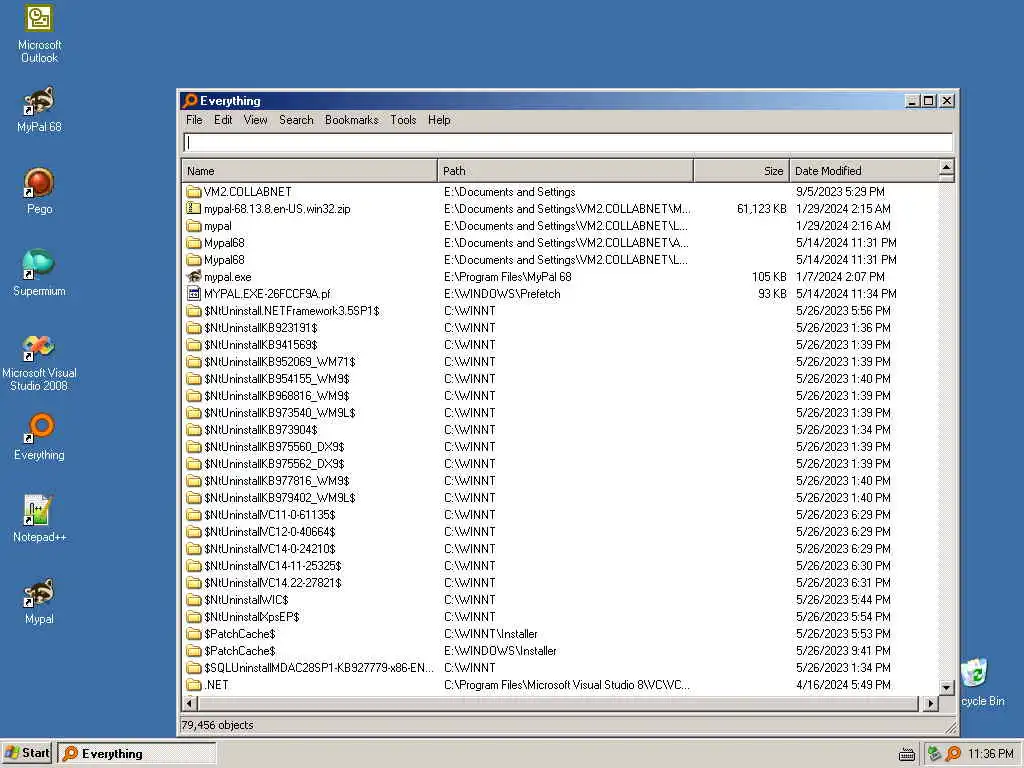Image resolution: width=1024 pixels, height=768 pixels.
Task: Click the $NtUninstallKB923191$ folder icon
Action: [193, 328]
